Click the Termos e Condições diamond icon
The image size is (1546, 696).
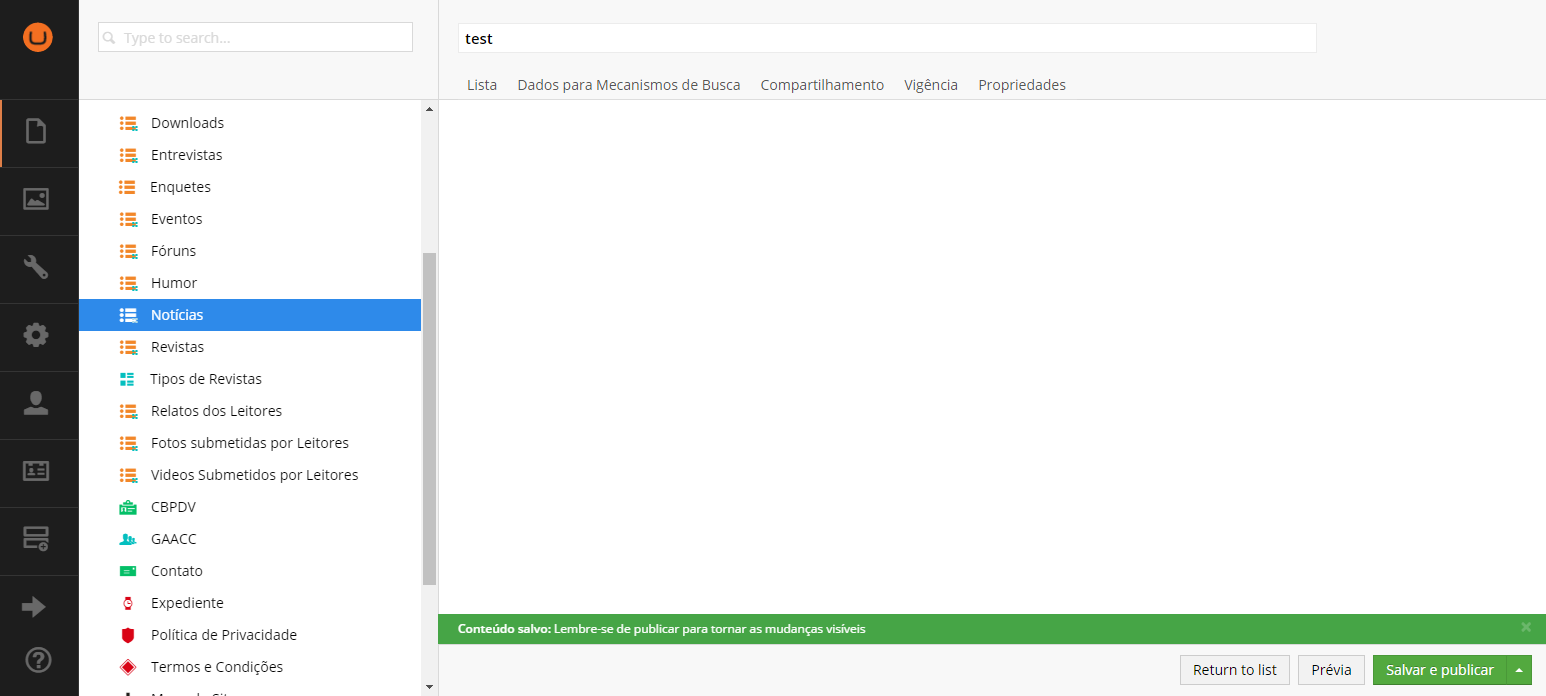(x=127, y=667)
